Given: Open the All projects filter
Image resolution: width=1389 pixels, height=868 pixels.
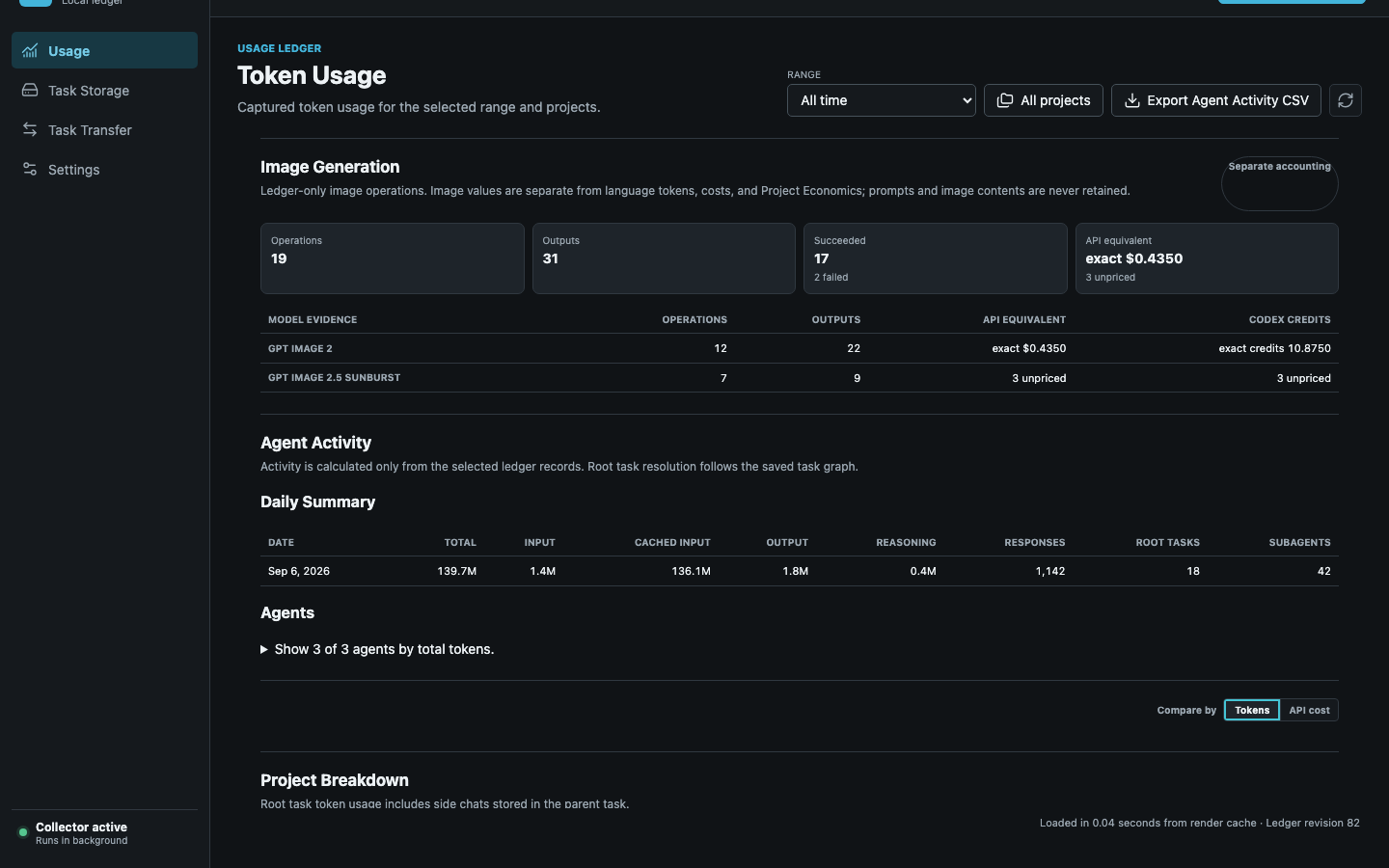Looking at the screenshot, I should 1044,100.
